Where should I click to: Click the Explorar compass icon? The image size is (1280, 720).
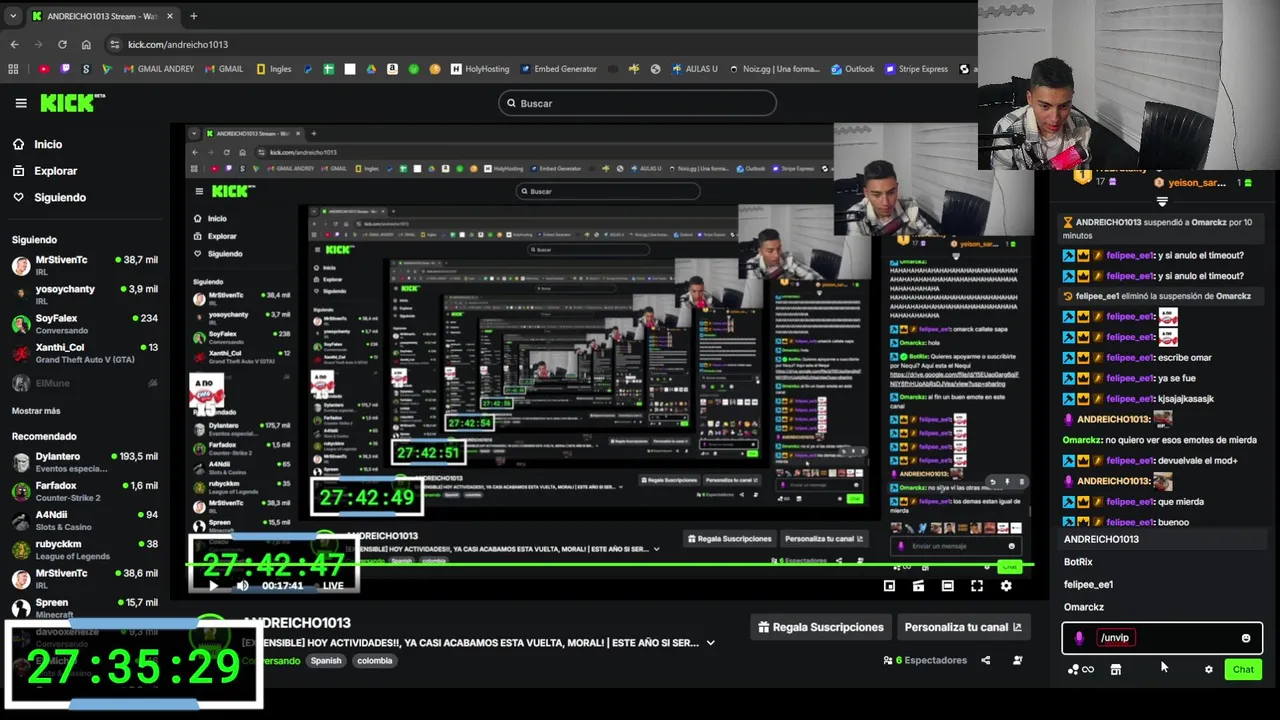coord(18,171)
